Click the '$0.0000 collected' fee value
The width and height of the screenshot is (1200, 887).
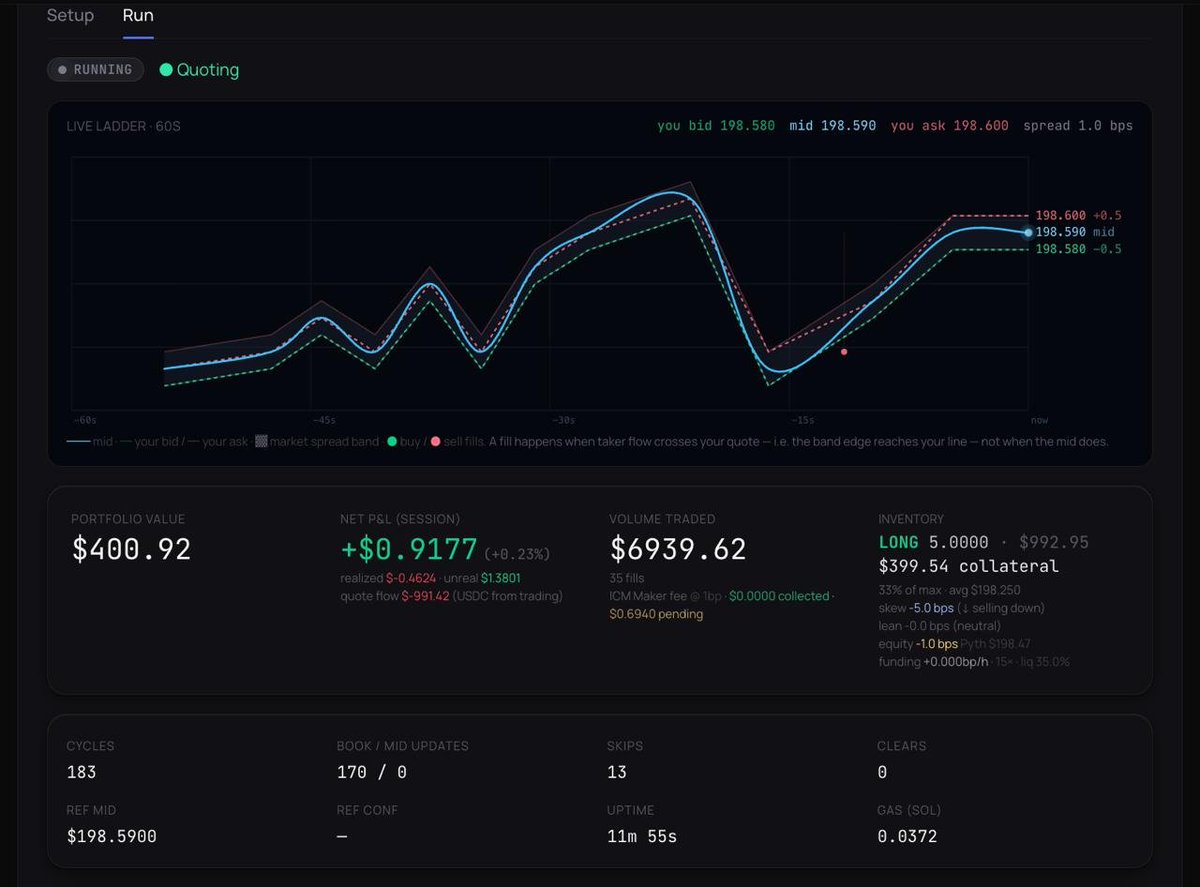pos(779,596)
